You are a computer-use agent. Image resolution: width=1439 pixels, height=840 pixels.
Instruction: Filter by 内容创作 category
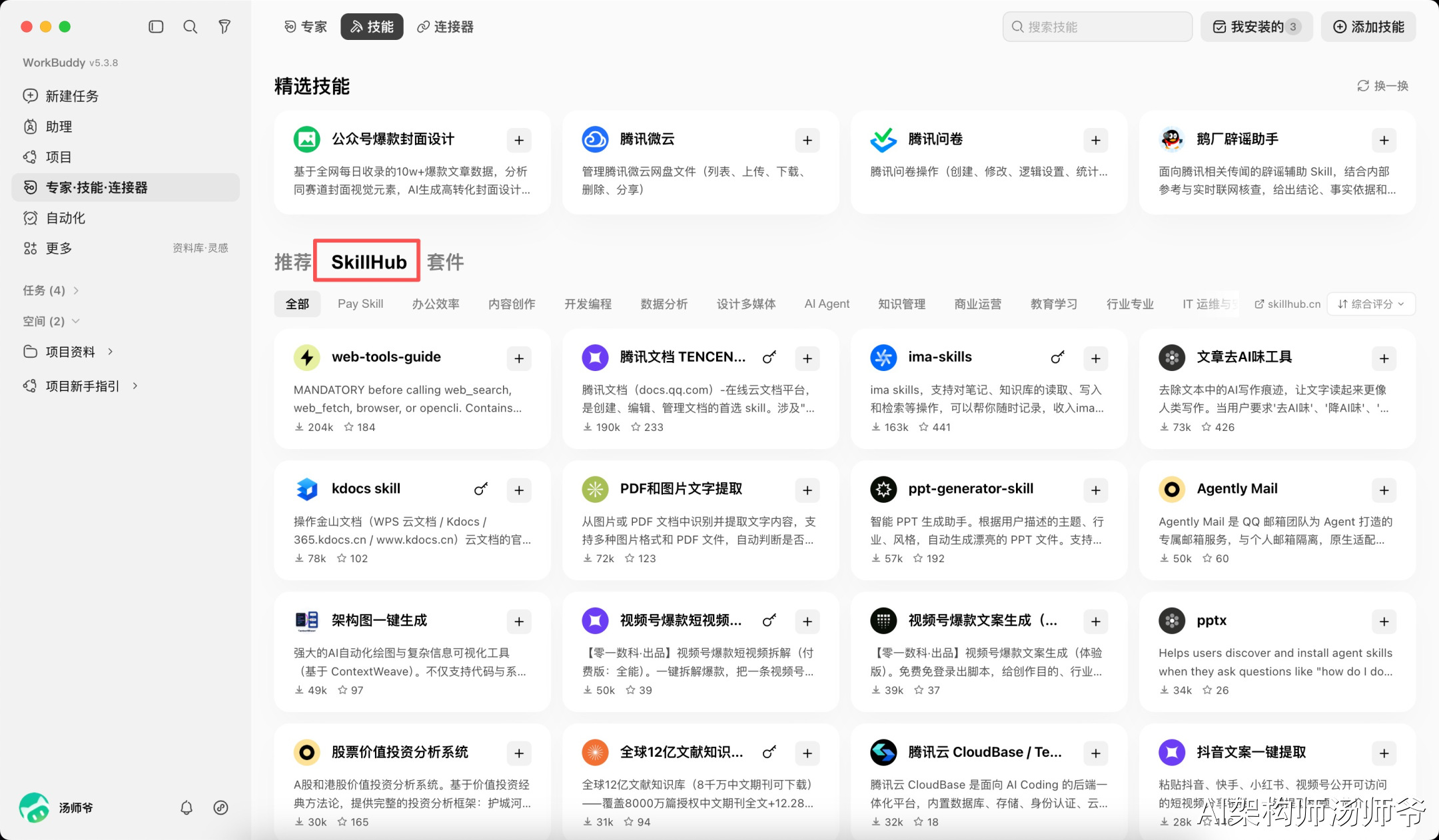(x=512, y=304)
